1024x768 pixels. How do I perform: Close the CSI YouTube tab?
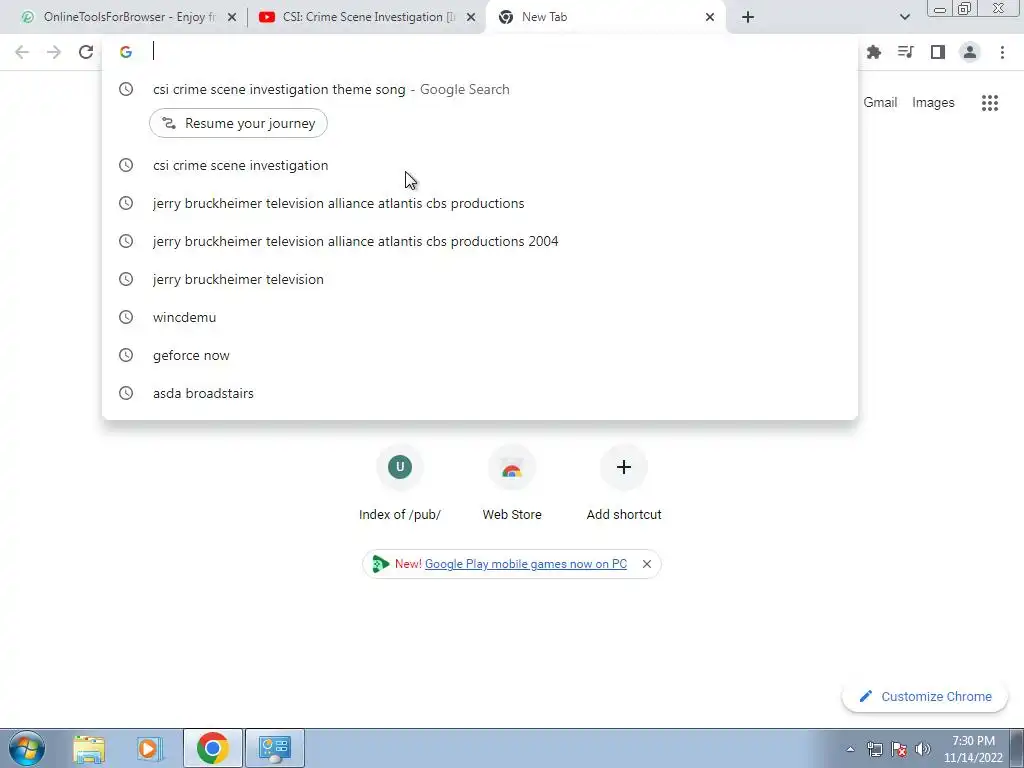[x=471, y=18]
